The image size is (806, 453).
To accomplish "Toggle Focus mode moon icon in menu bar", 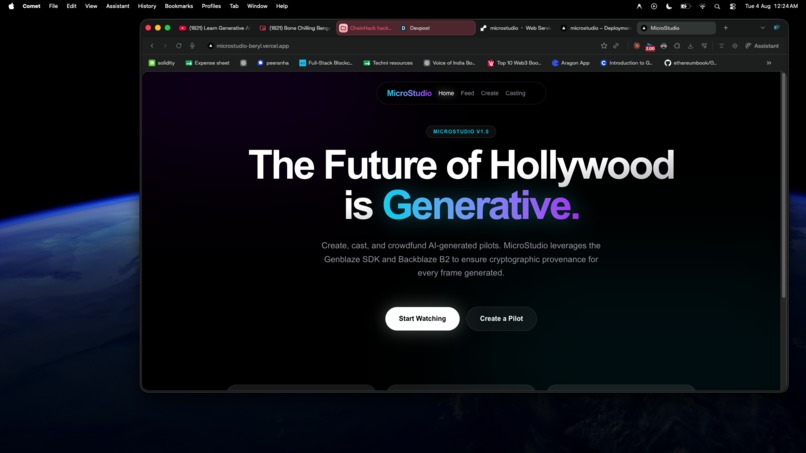I will [669, 6].
